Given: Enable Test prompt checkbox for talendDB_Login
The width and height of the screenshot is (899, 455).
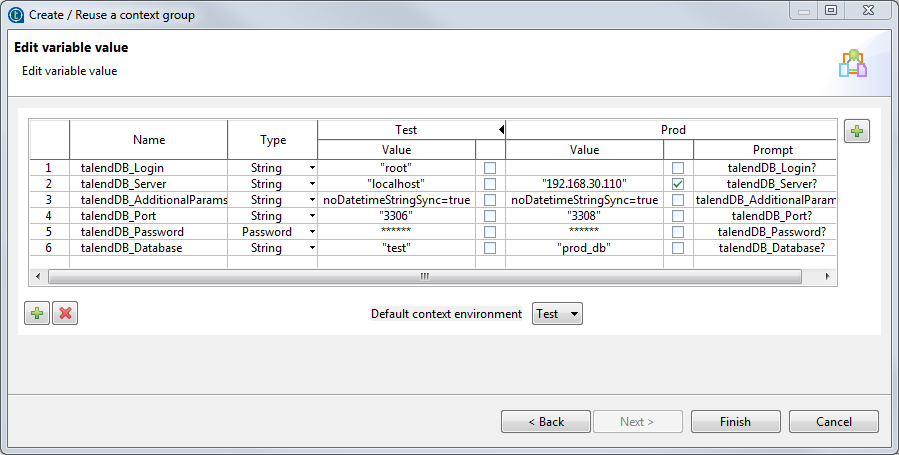Looking at the screenshot, I should 490,168.
